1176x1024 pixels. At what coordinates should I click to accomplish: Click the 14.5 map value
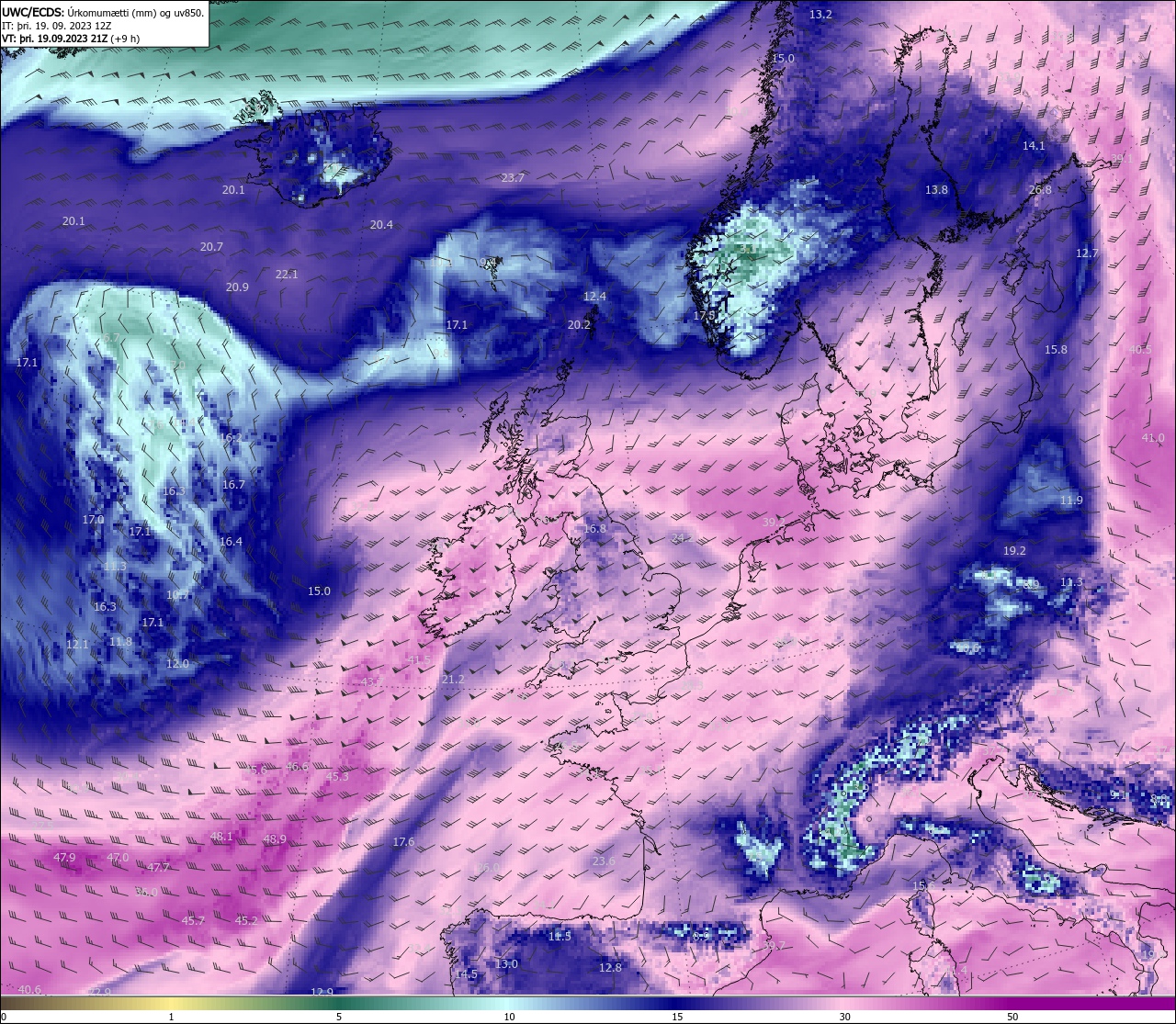point(466,974)
